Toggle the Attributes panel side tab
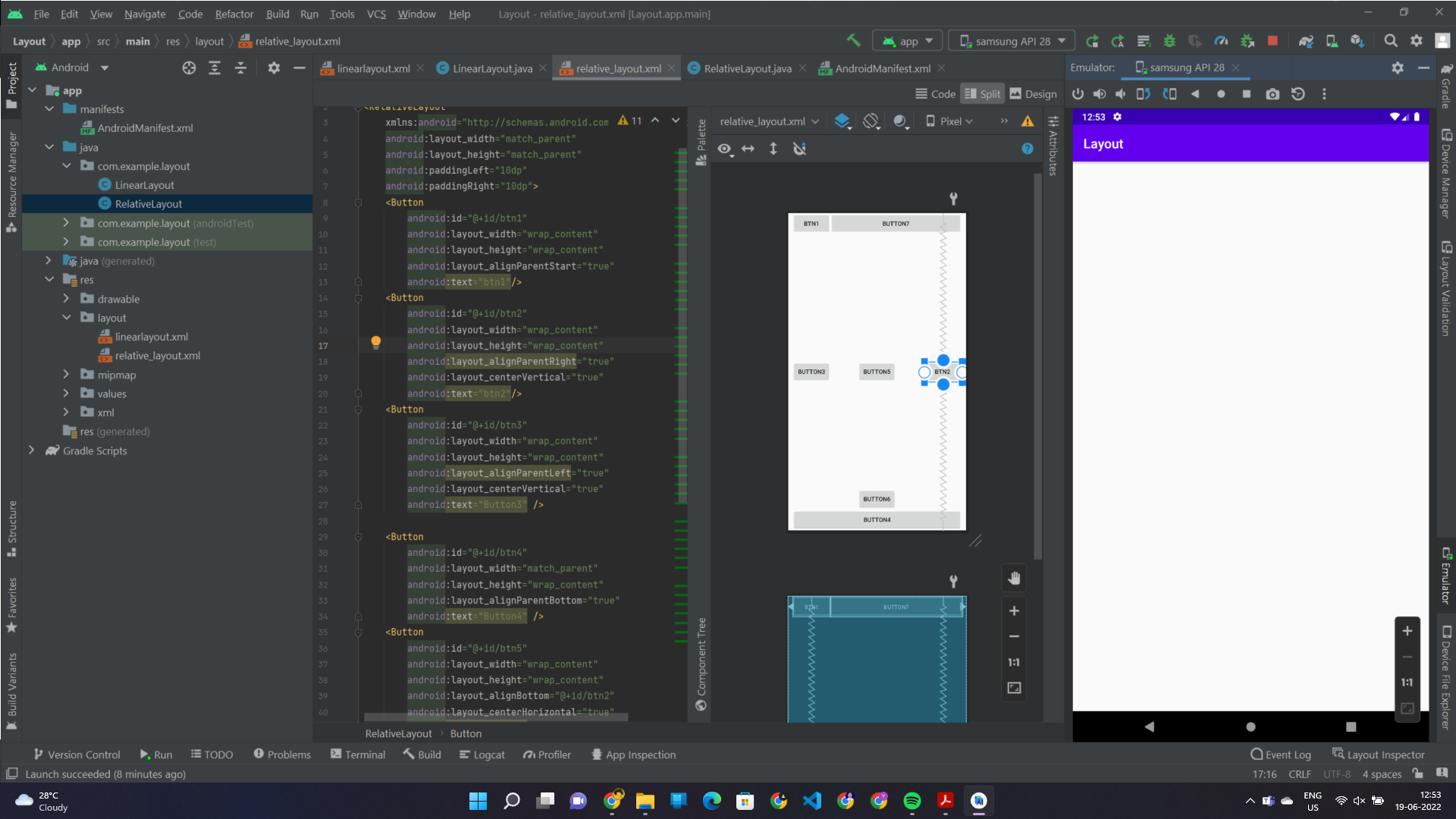Image resolution: width=1456 pixels, height=819 pixels. pyautogui.click(x=1053, y=146)
